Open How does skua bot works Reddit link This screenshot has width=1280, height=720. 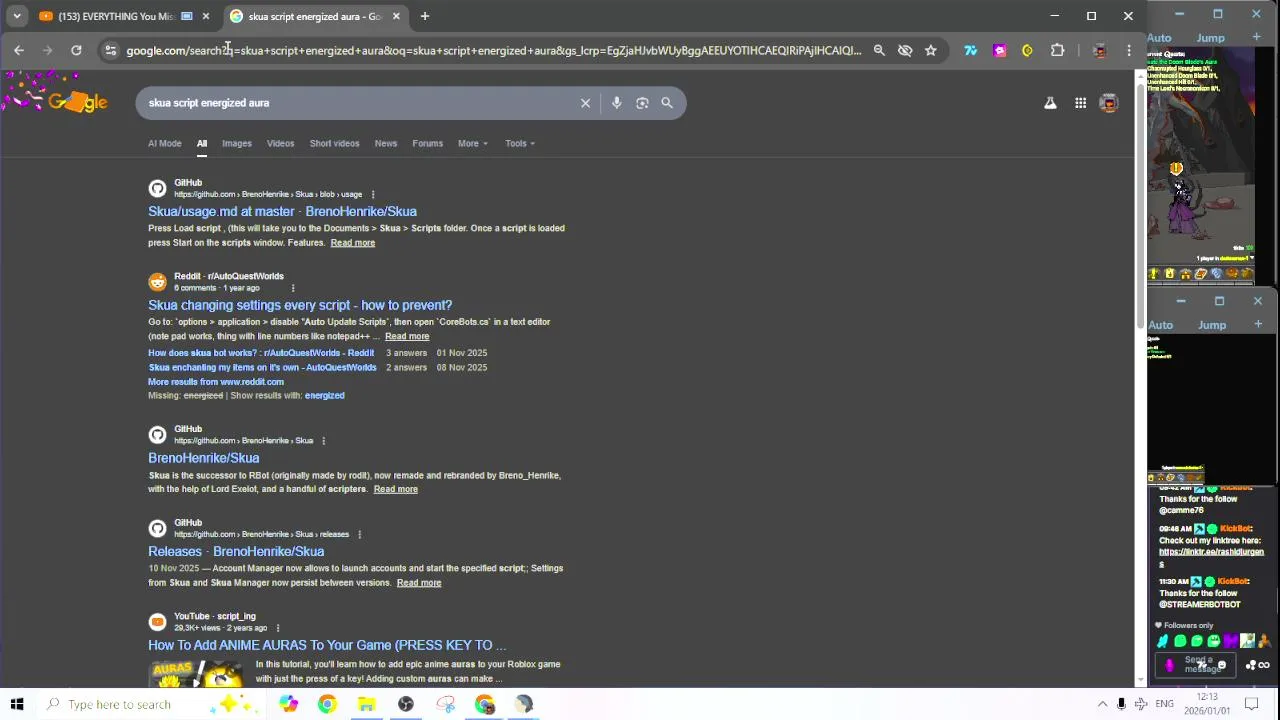(261, 353)
